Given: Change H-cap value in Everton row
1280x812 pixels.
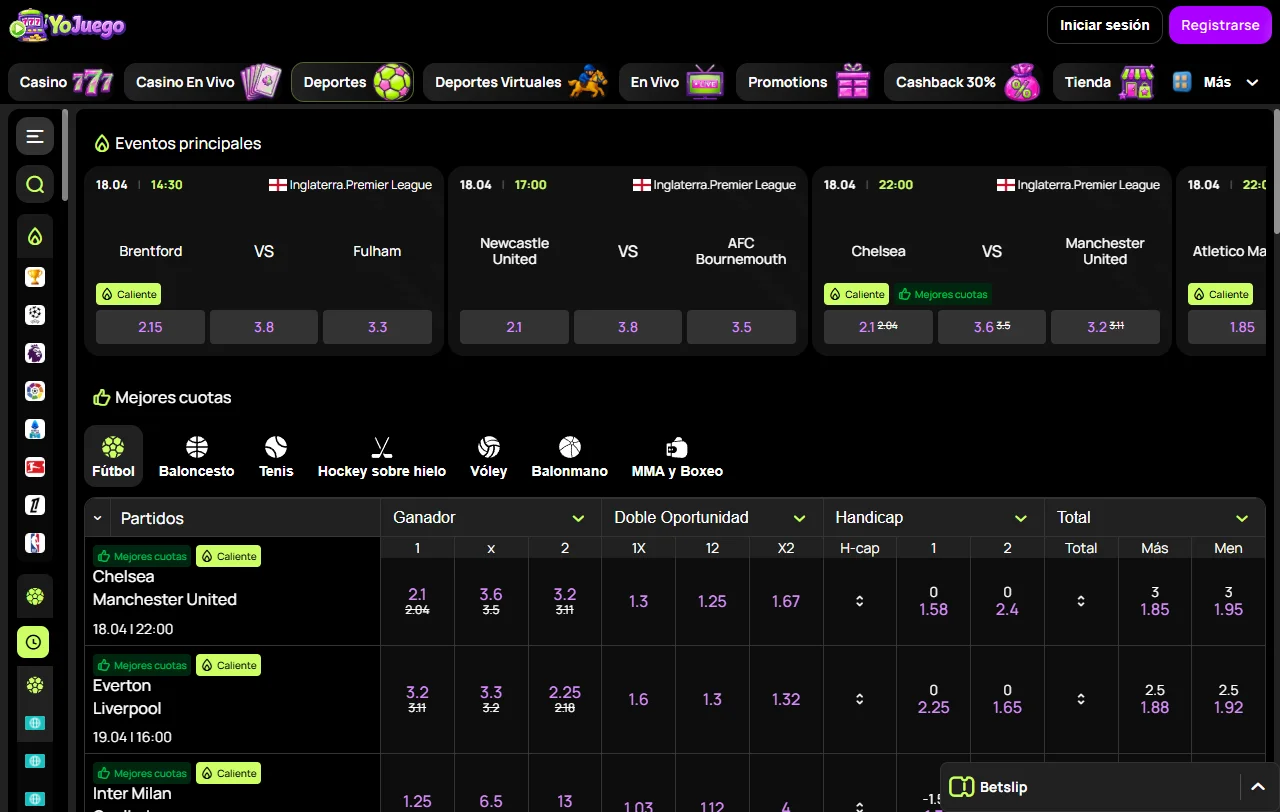Looking at the screenshot, I should (x=859, y=699).
